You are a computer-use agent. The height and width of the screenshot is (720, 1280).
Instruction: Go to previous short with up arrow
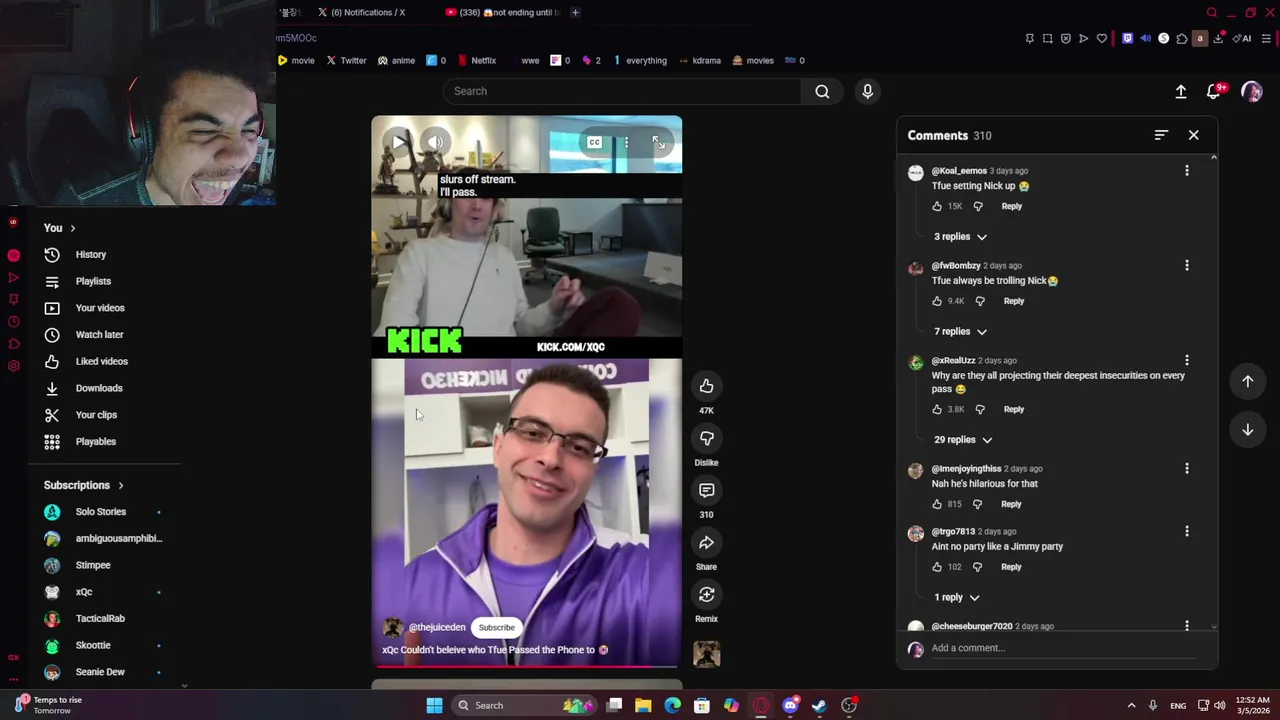[x=1247, y=381]
